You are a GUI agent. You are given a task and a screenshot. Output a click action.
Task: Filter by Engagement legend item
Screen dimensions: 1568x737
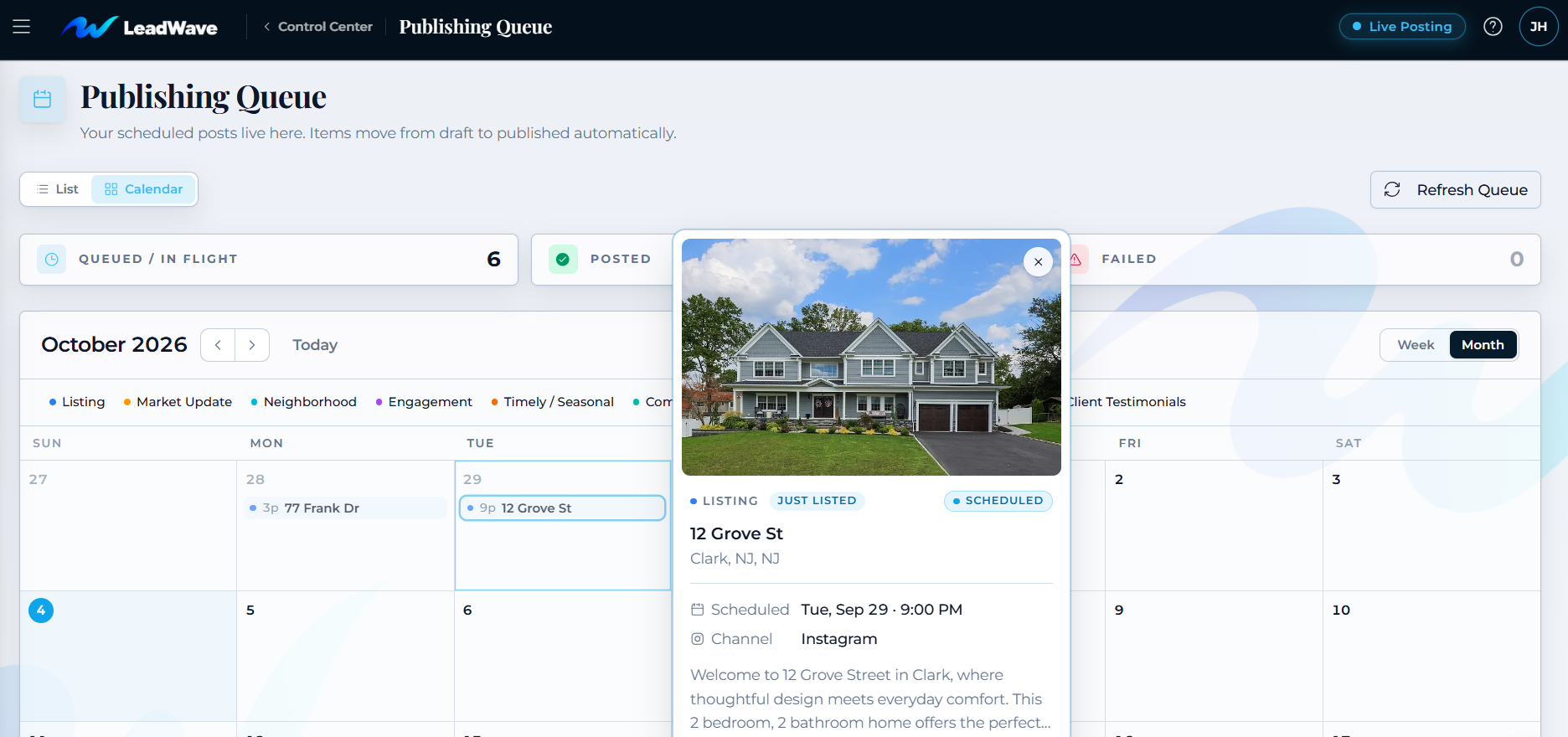pyautogui.click(x=424, y=402)
